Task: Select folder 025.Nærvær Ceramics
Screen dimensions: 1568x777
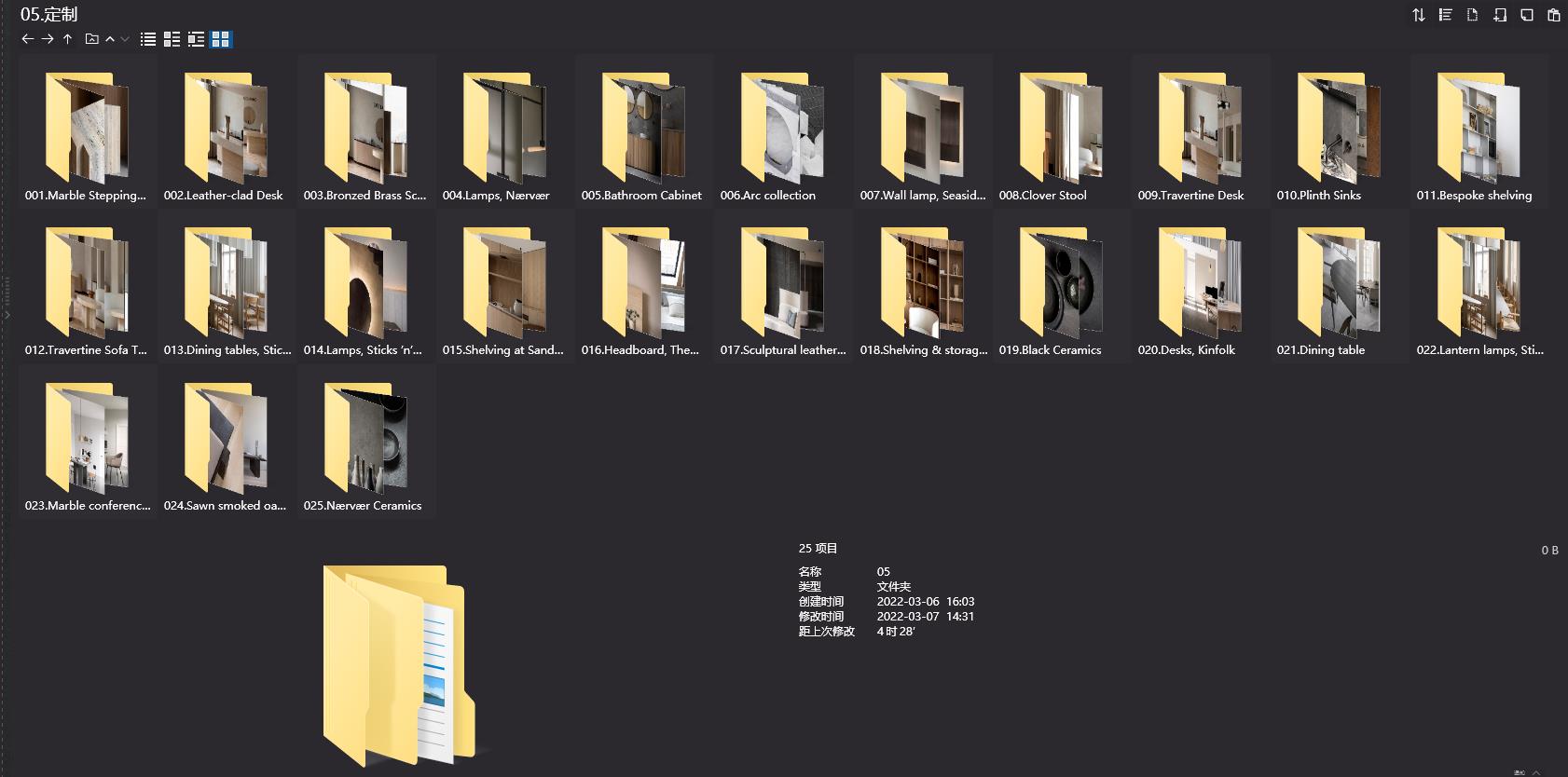Action: (366, 441)
